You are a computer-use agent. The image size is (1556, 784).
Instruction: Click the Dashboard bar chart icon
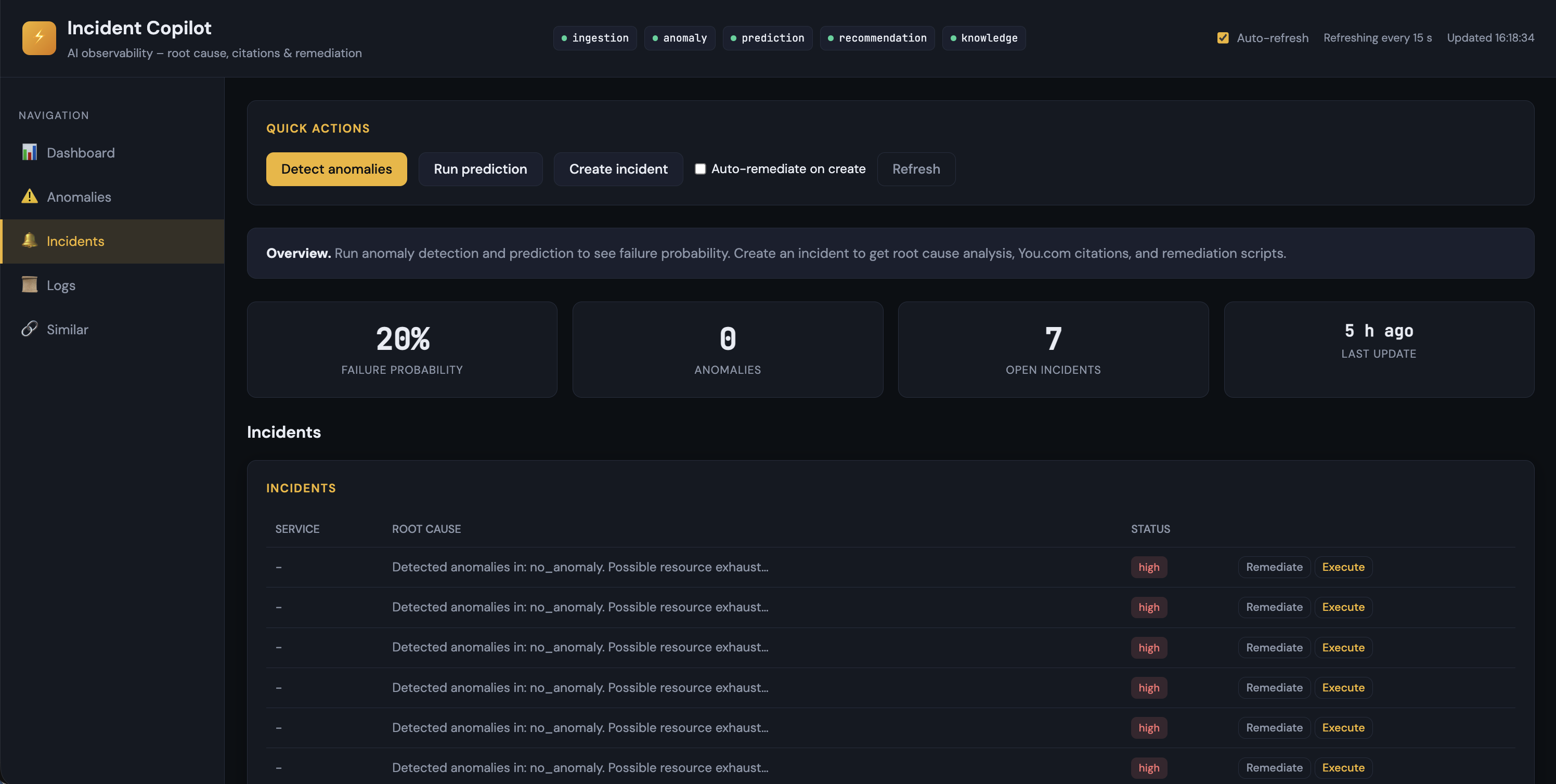pos(29,152)
